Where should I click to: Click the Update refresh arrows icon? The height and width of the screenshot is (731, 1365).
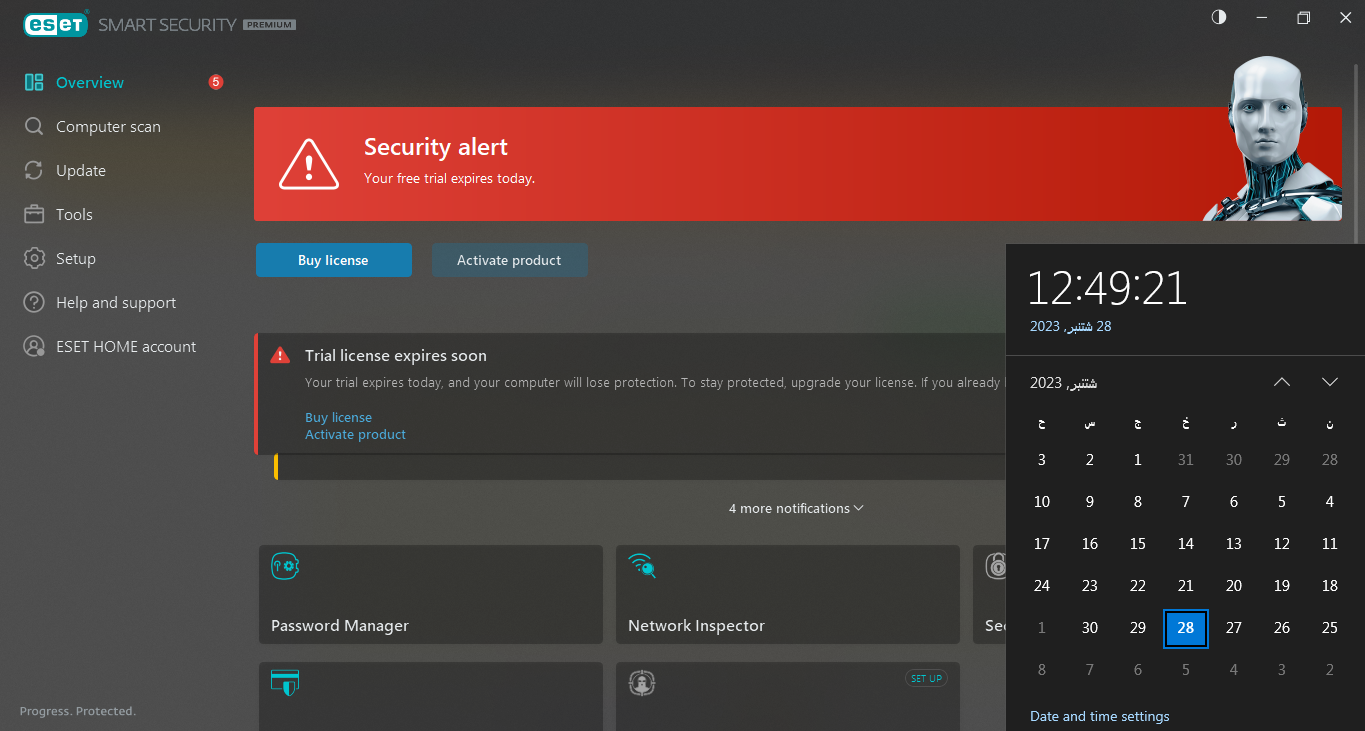(34, 171)
